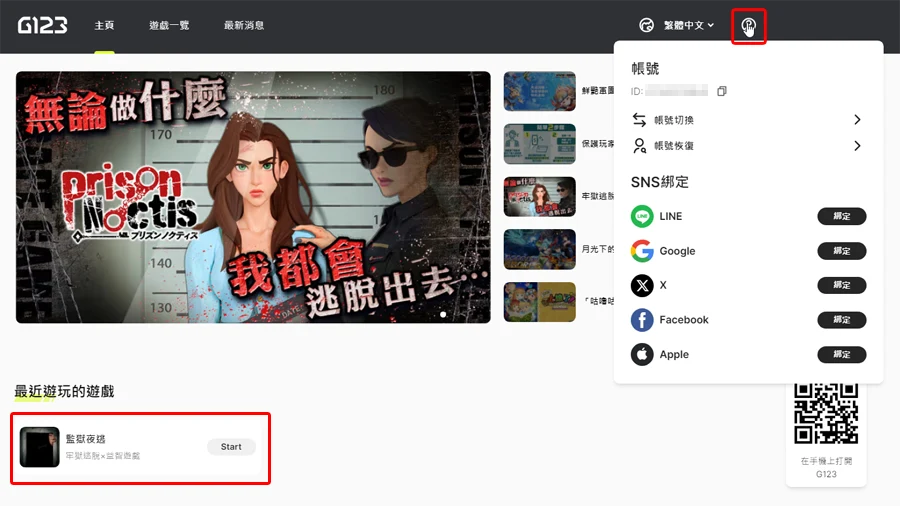Click the Apple logo icon

click(642, 355)
